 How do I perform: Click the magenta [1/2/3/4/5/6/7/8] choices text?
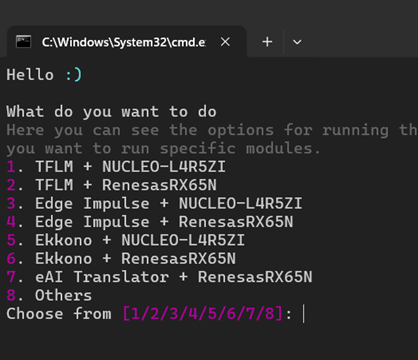click(x=203, y=314)
